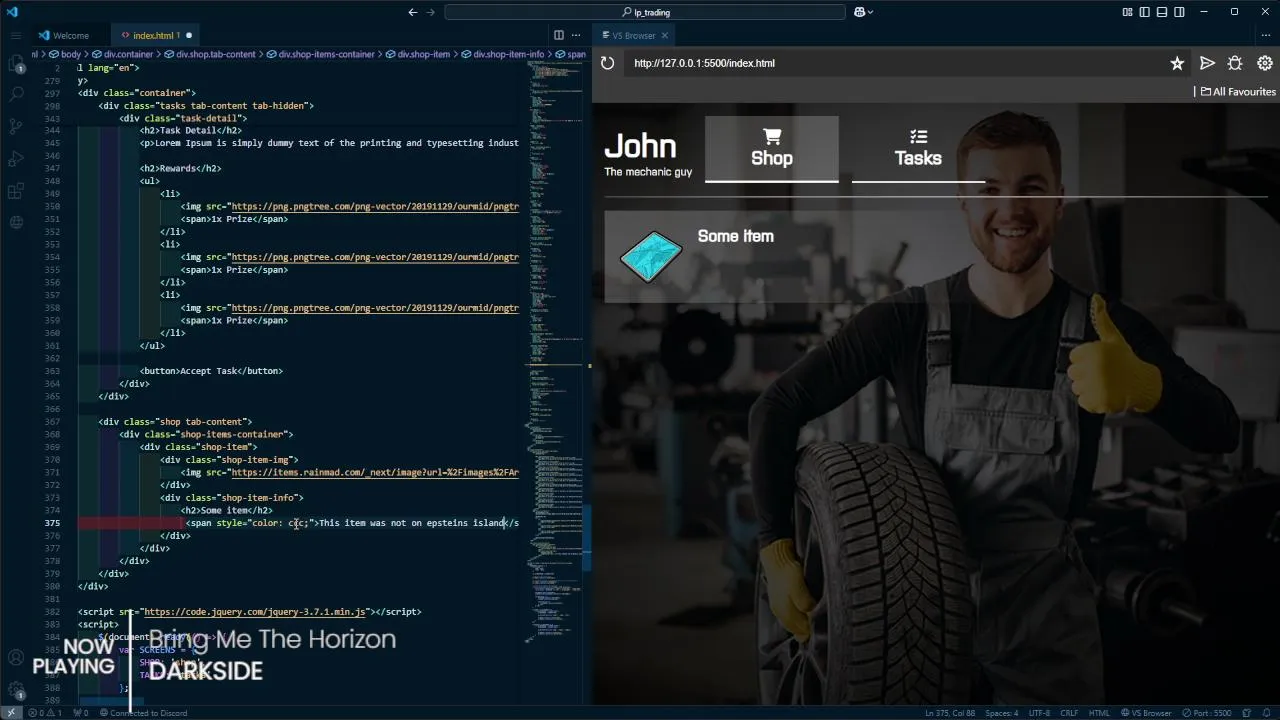Select div.shop.tab-content in the breadcrumb
The height and width of the screenshot is (720, 1280).
point(209,54)
